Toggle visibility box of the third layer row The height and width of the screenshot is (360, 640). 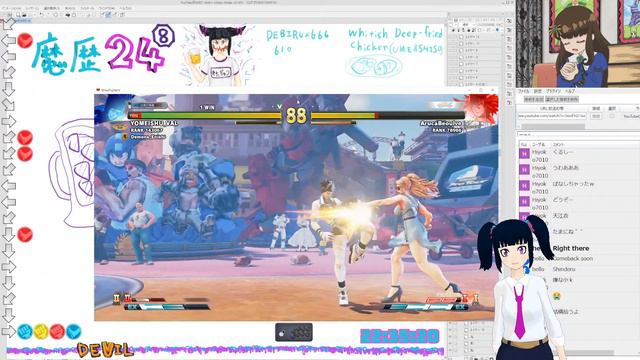click(x=461, y=51)
